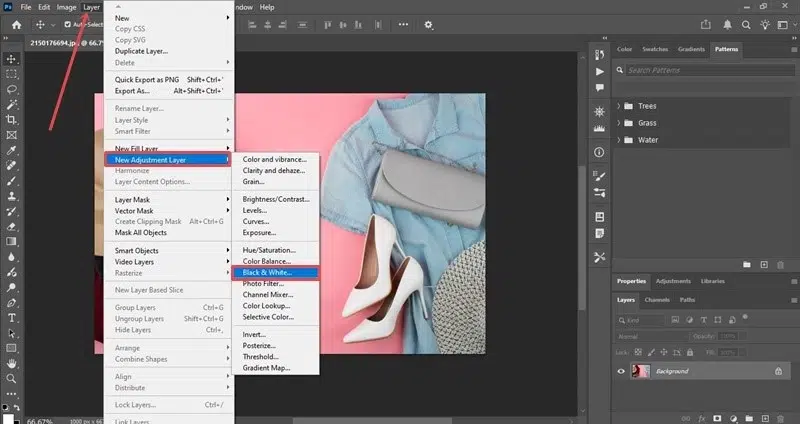Toggle pixel layer filter icon
Viewport: 800px width, 424px height.
click(x=676, y=320)
